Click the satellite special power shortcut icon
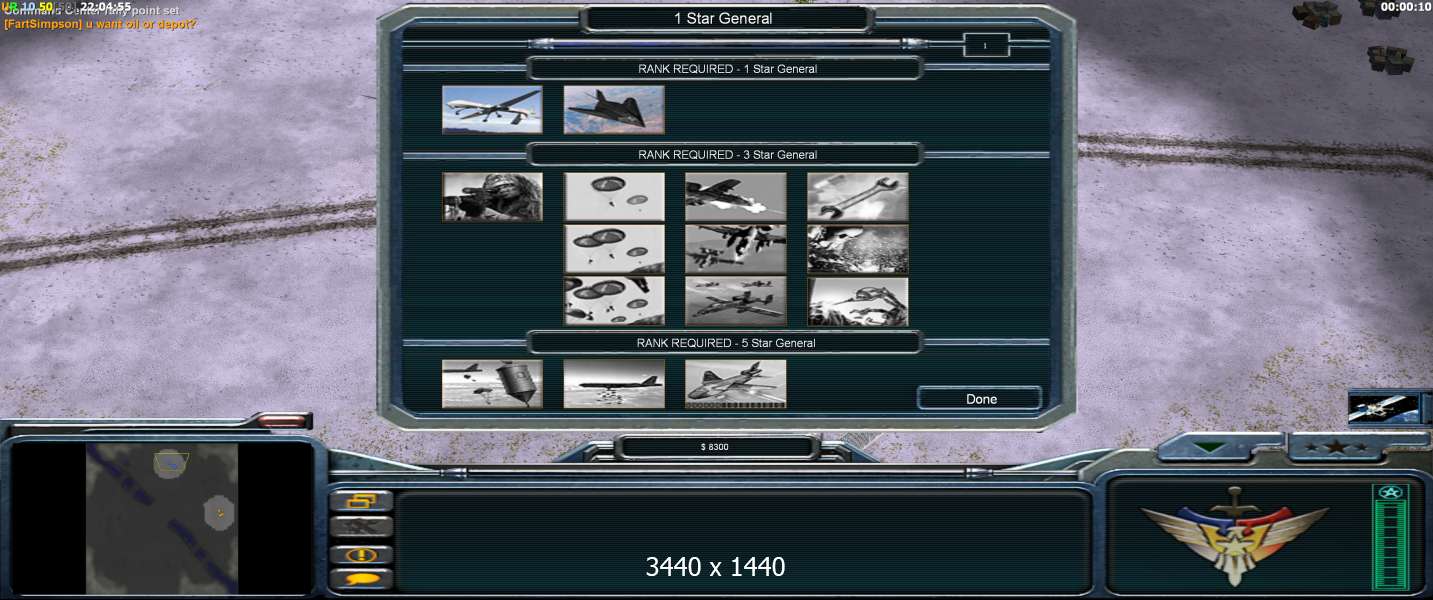The image size is (1433, 600). [1383, 407]
